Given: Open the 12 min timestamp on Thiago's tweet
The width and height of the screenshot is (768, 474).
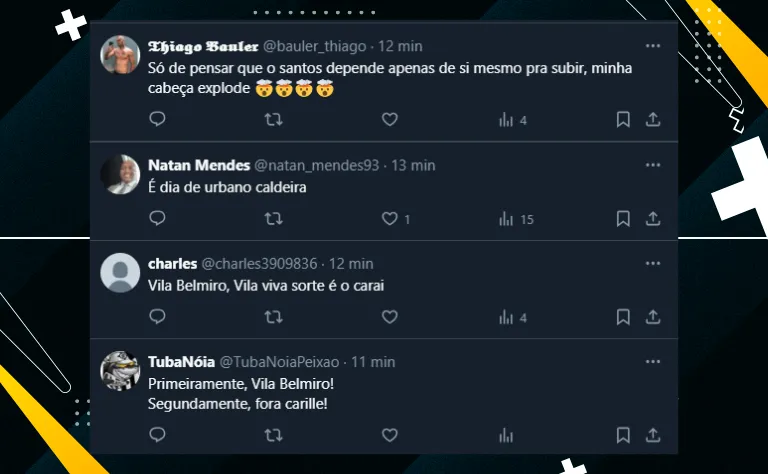Looking at the screenshot, I should click(401, 46).
